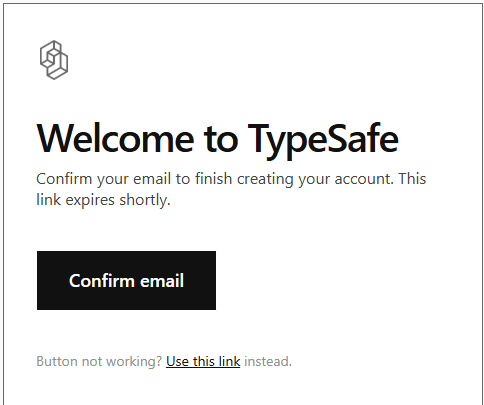Click the word 'email' on the black button

[162, 281]
